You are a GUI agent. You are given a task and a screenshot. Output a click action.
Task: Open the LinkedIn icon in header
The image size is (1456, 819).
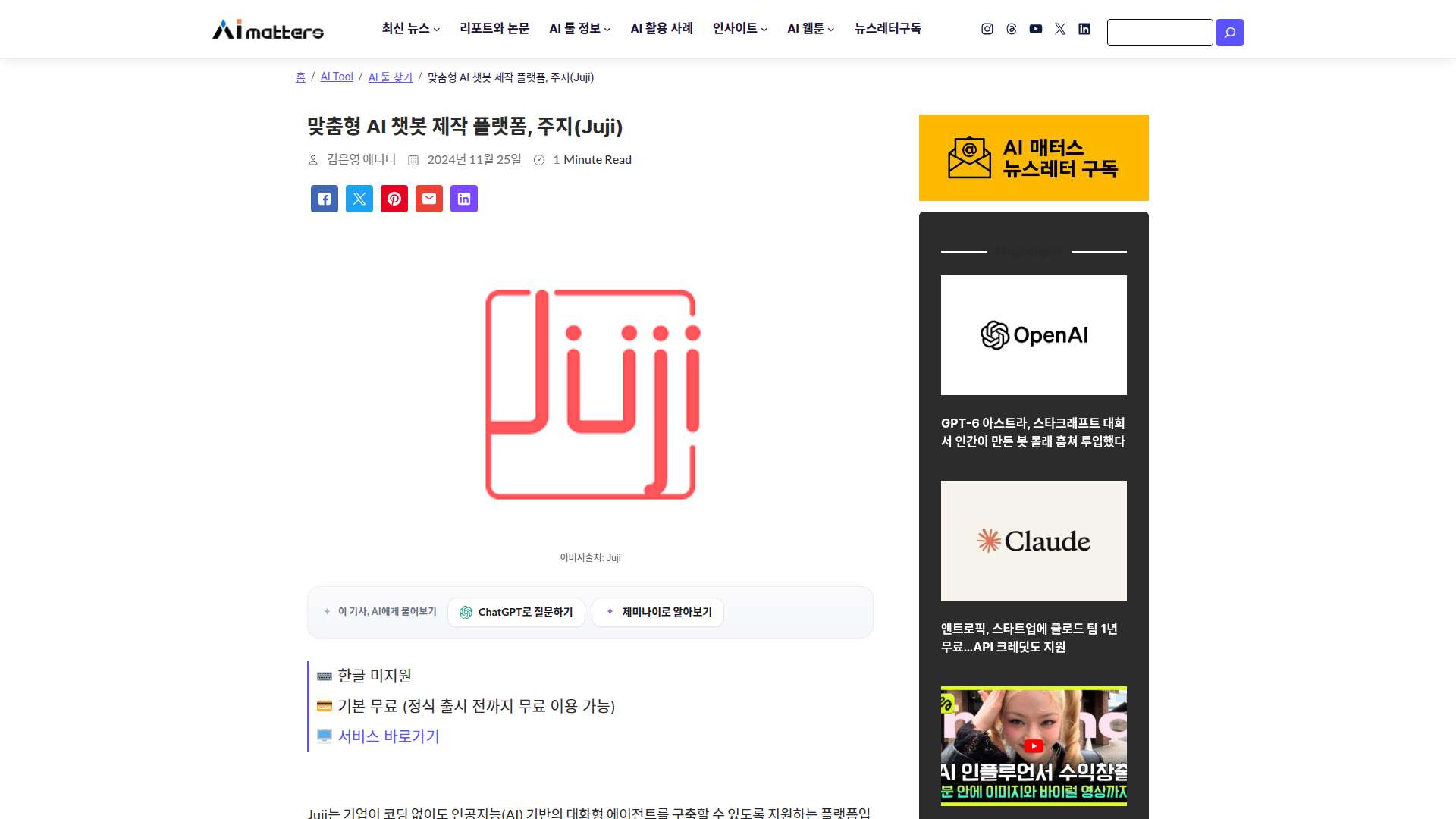[x=1084, y=29]
